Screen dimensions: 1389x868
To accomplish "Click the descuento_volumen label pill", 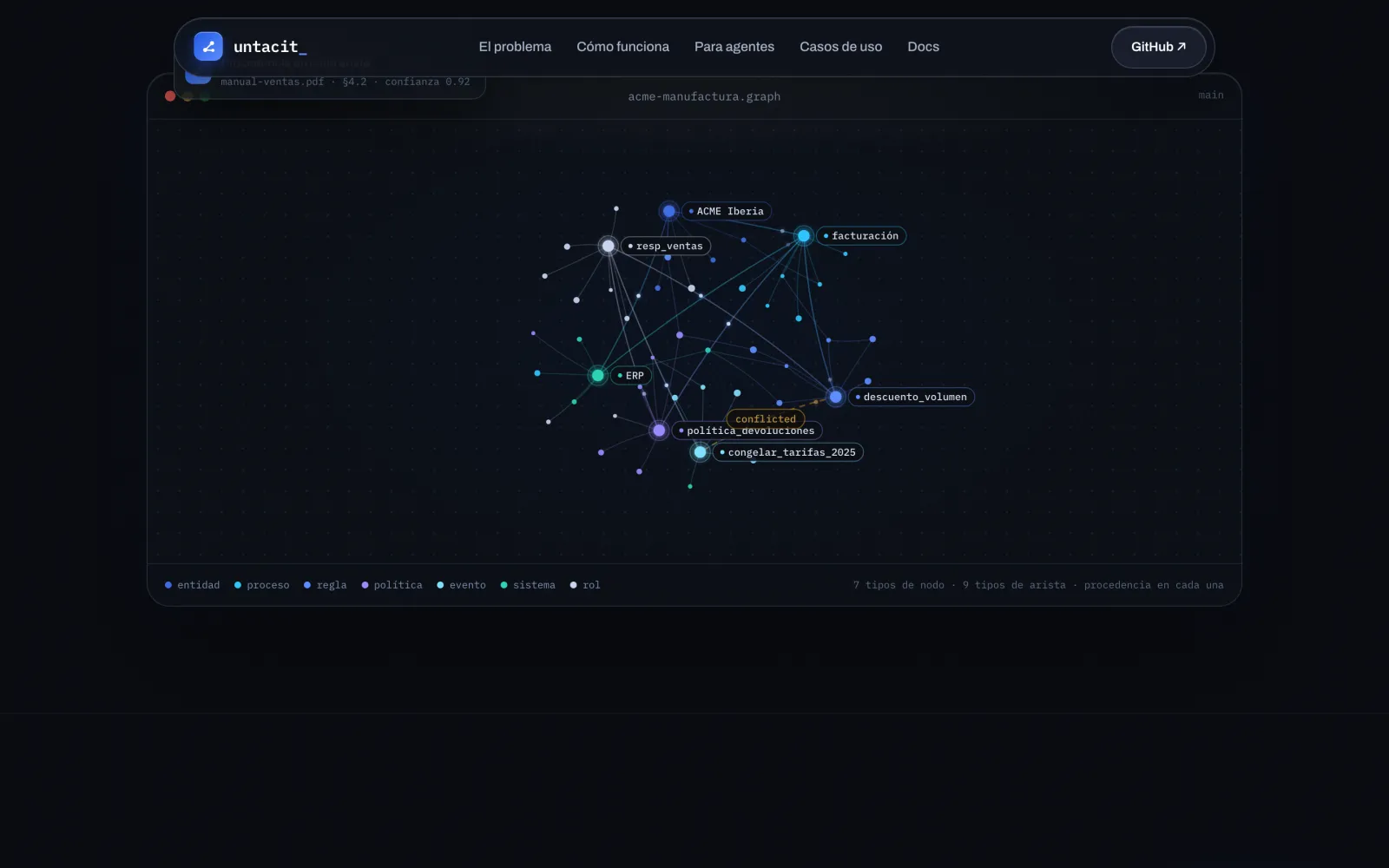I will click(x=912, y=398).
